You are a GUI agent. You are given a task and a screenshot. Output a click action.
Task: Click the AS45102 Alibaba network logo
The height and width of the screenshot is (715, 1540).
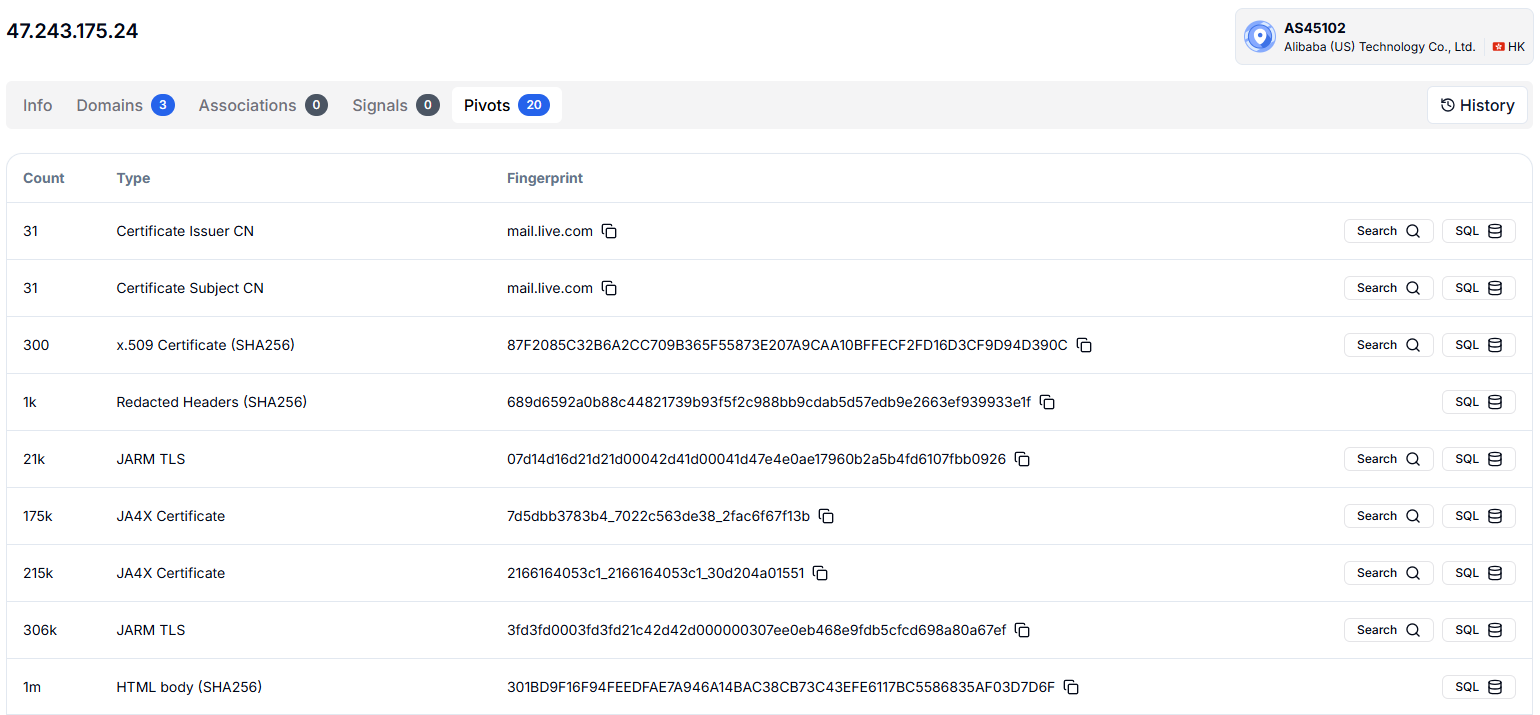1259,36
